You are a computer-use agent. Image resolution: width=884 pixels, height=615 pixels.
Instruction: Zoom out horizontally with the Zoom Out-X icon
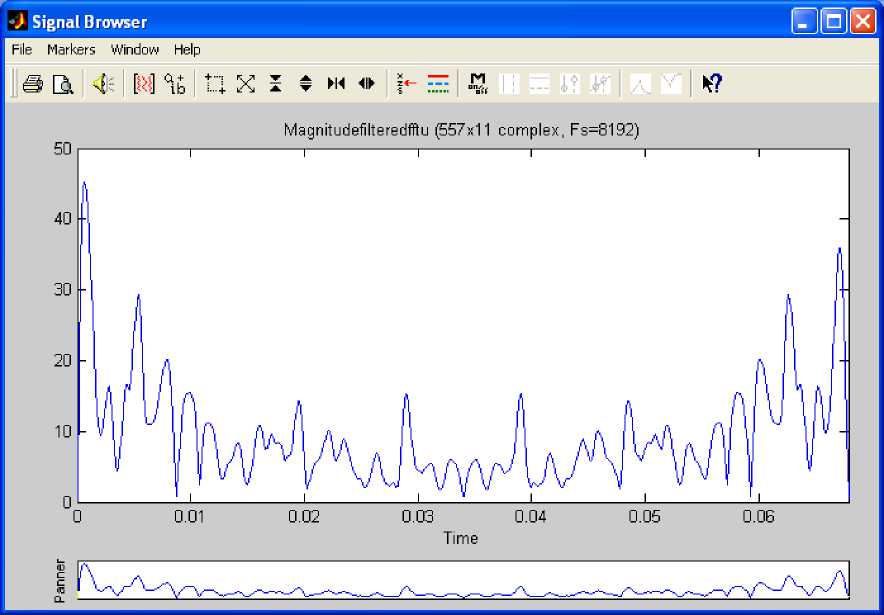(366, 84)
